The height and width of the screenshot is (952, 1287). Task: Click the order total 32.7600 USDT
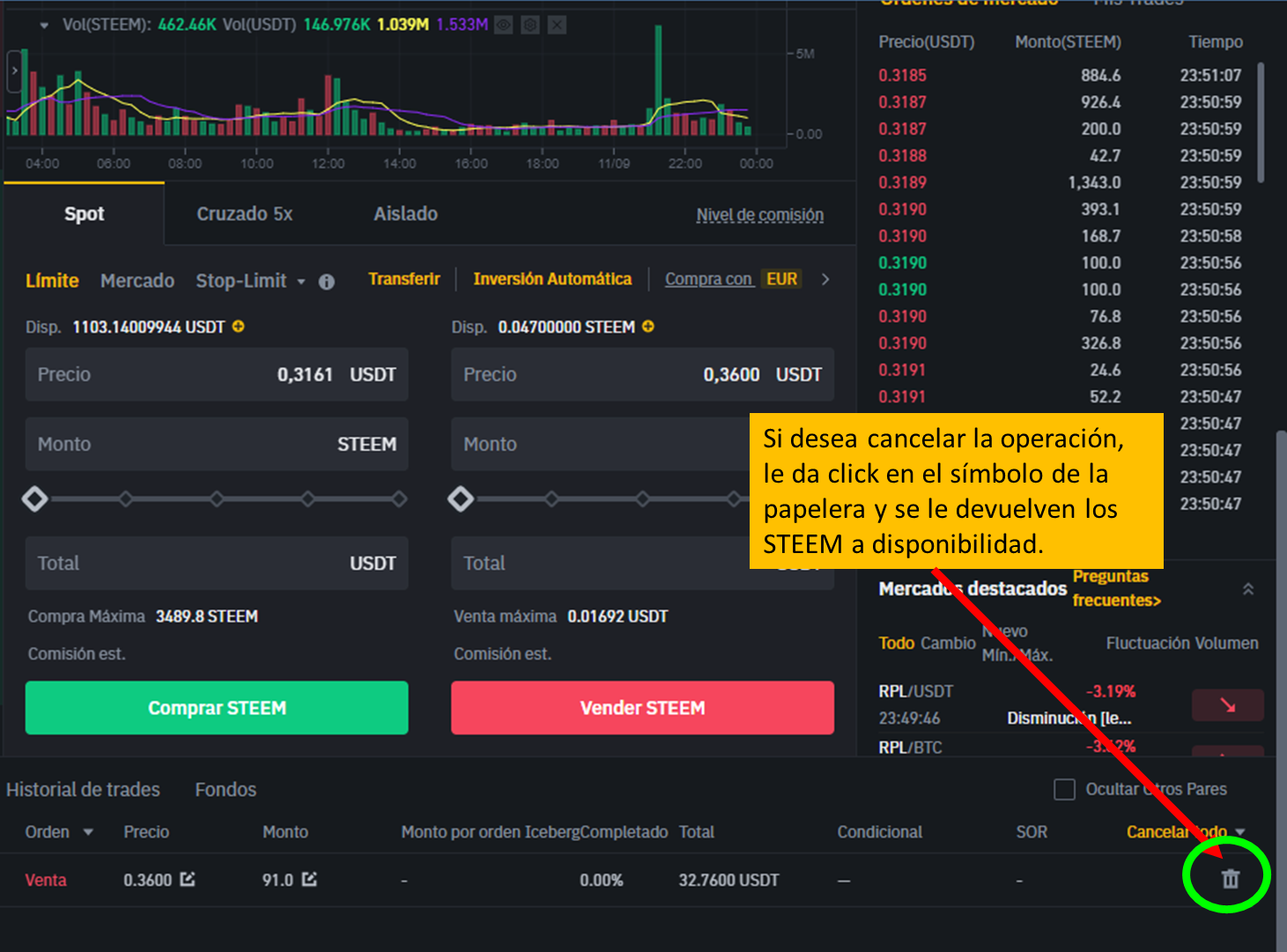[729, 880]
